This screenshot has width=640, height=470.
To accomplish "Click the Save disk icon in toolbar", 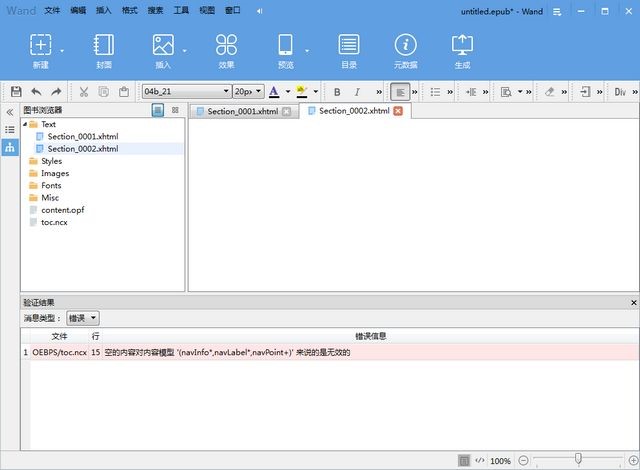I will tap(16, 91).
